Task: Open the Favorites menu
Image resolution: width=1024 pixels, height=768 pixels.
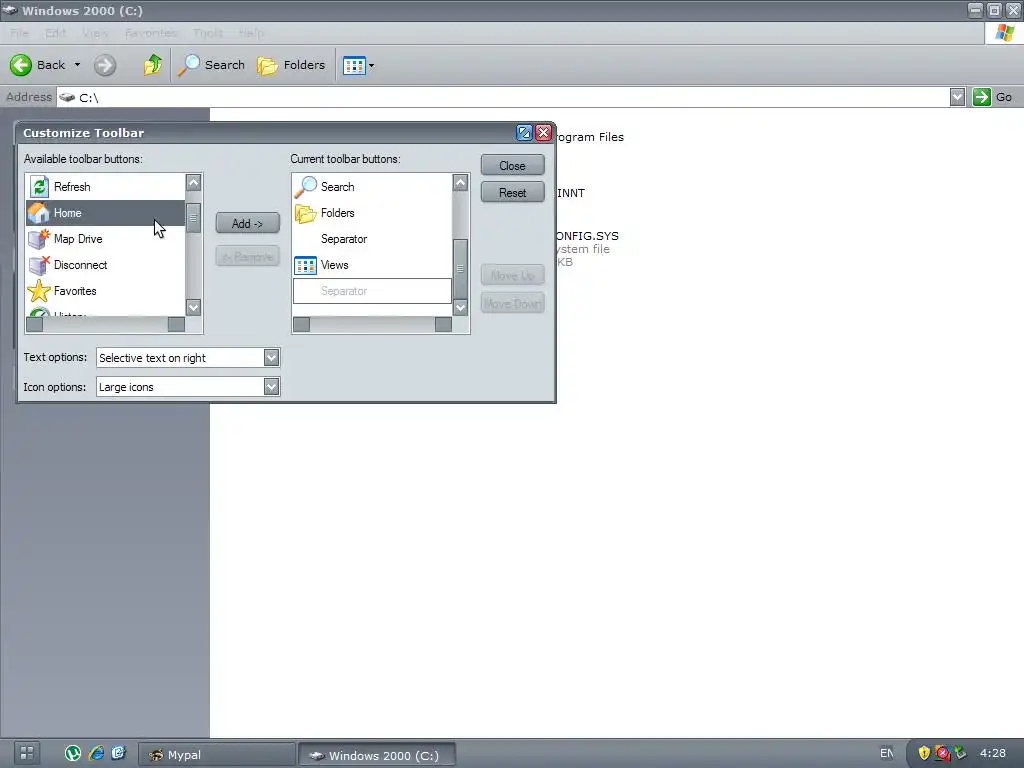Action: pyautogui.click(x=151, y=33)
